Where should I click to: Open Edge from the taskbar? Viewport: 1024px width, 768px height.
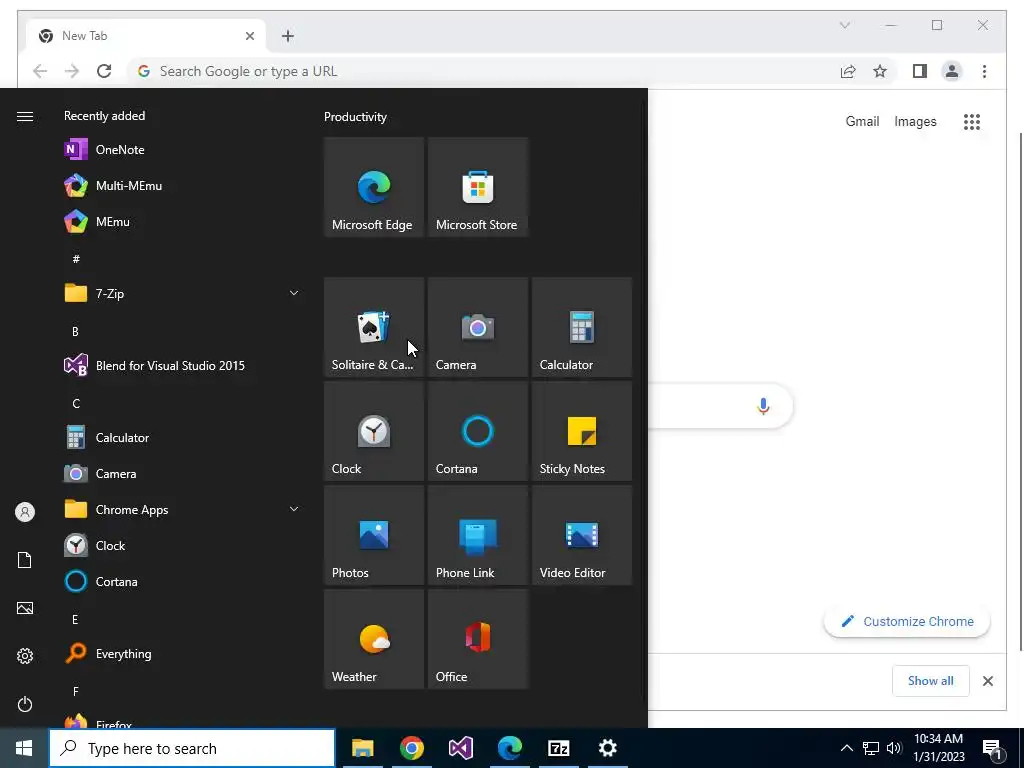tap(509, 748)
